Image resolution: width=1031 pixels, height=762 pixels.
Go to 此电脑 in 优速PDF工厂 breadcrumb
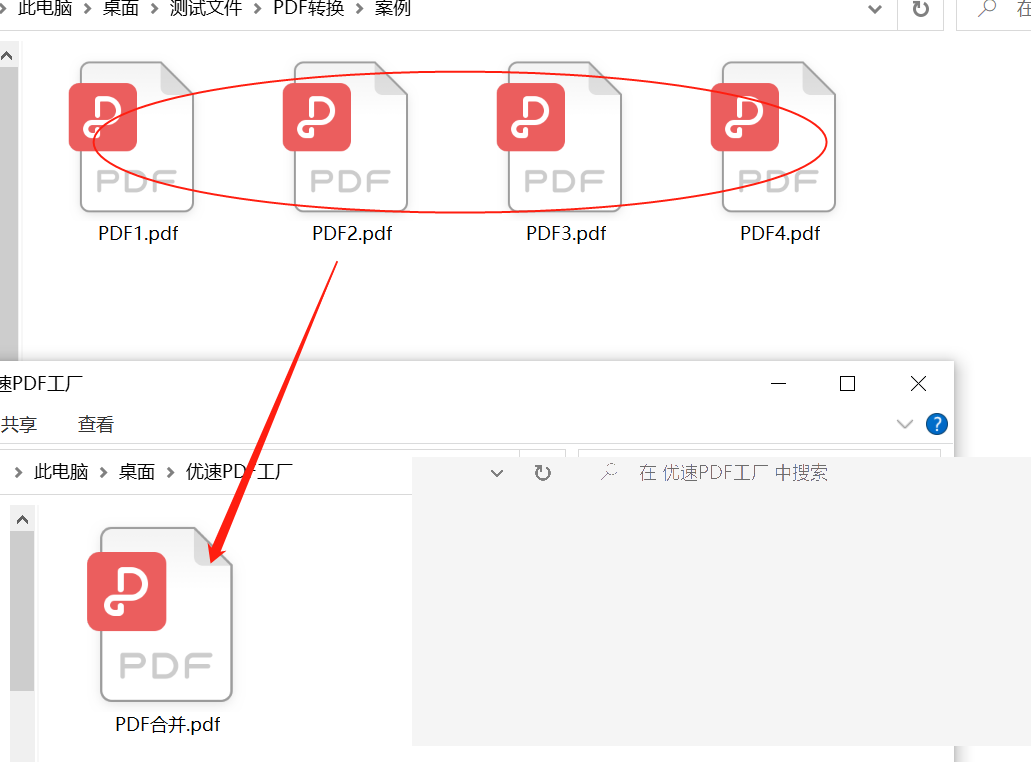pos(60,472)
